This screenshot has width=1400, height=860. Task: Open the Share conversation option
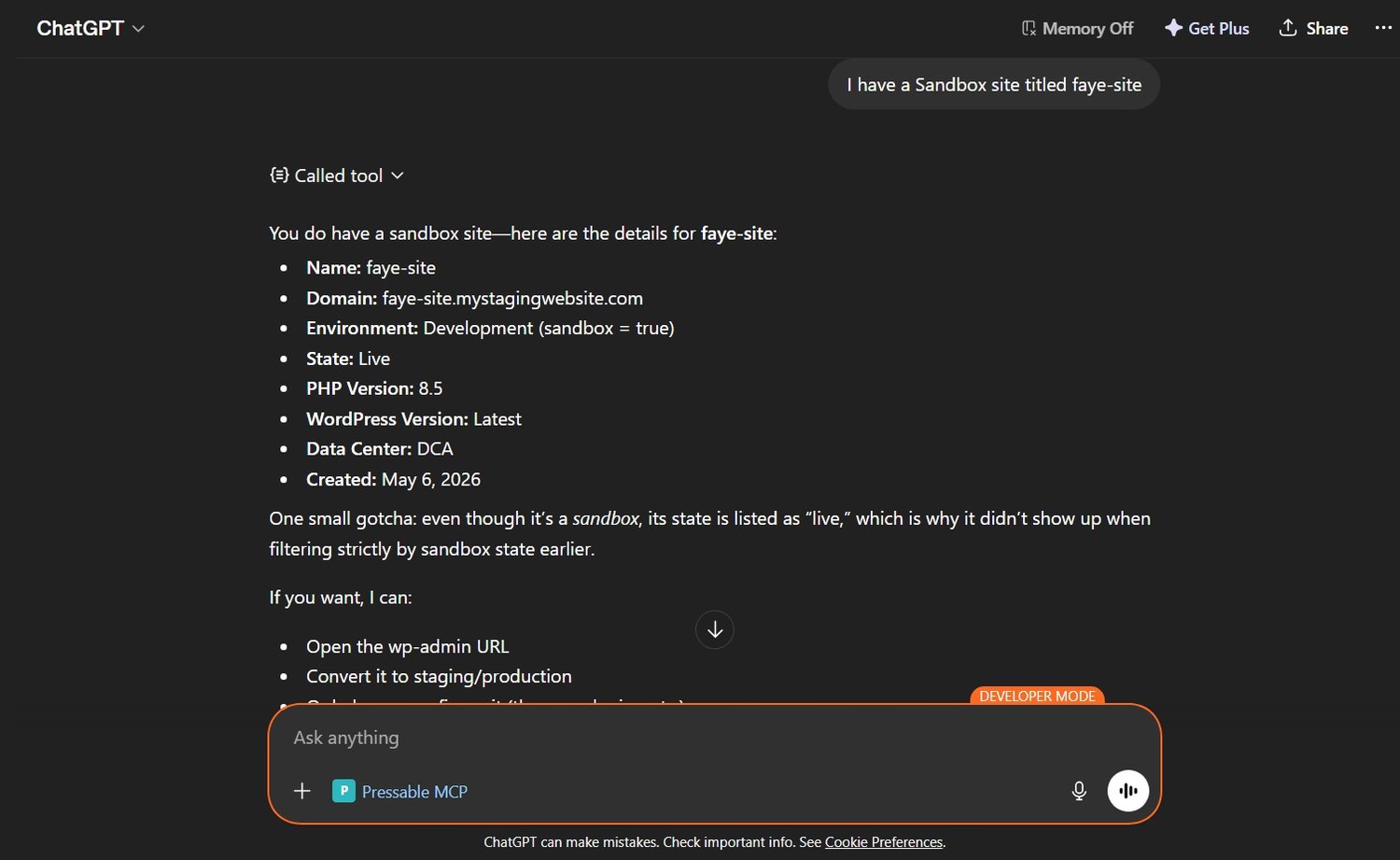pyautogui.click(x=1313, y=28)
